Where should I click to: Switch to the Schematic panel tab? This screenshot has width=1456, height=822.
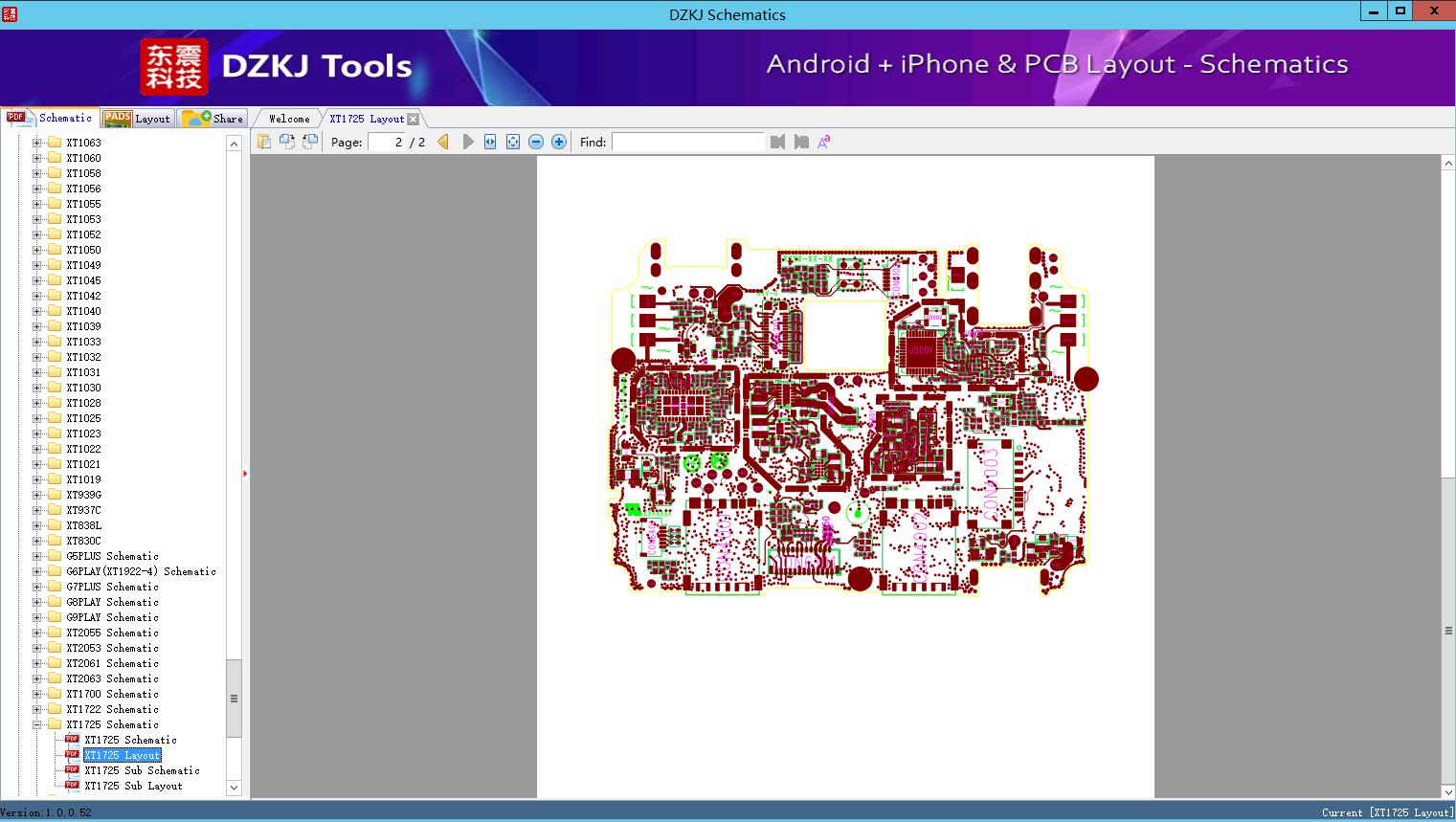(50, 118)
